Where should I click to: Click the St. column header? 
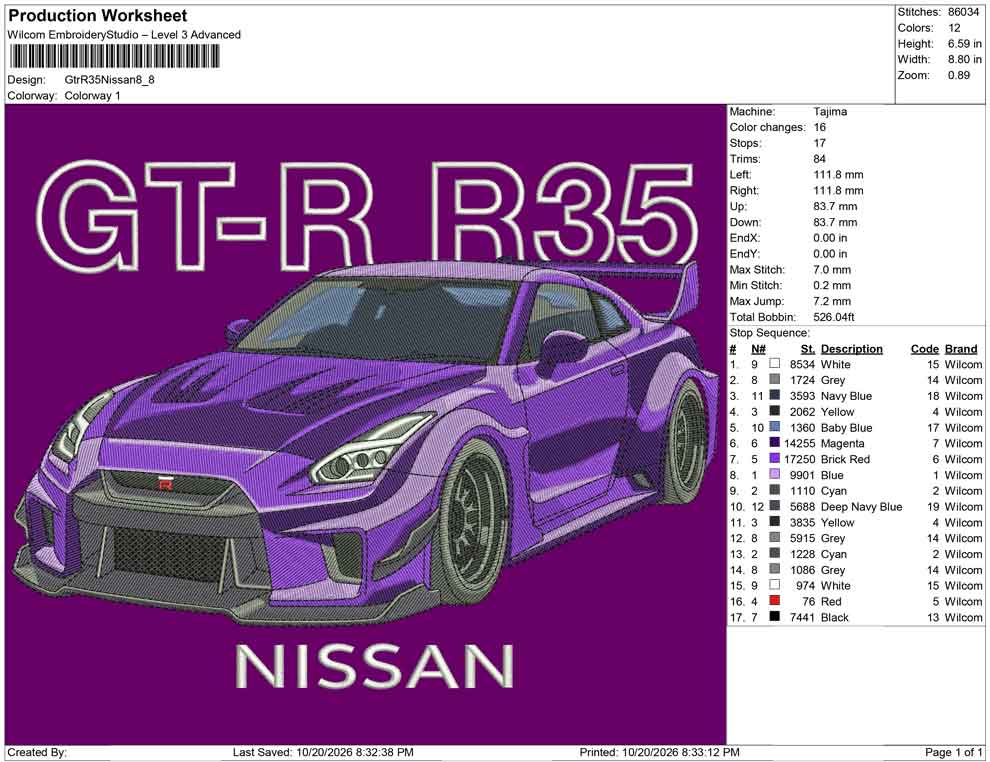pos(808,348)
